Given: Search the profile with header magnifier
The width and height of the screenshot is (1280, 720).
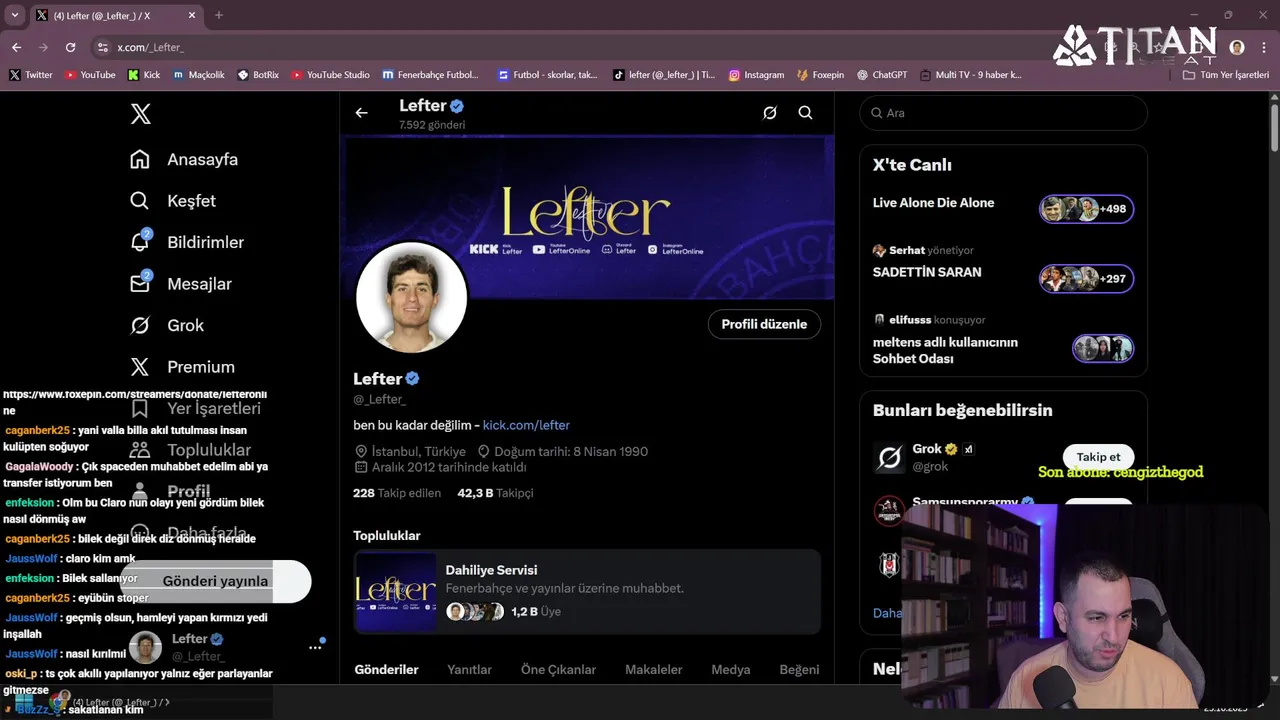Looking at the screenshot, I should click(805, 113).
